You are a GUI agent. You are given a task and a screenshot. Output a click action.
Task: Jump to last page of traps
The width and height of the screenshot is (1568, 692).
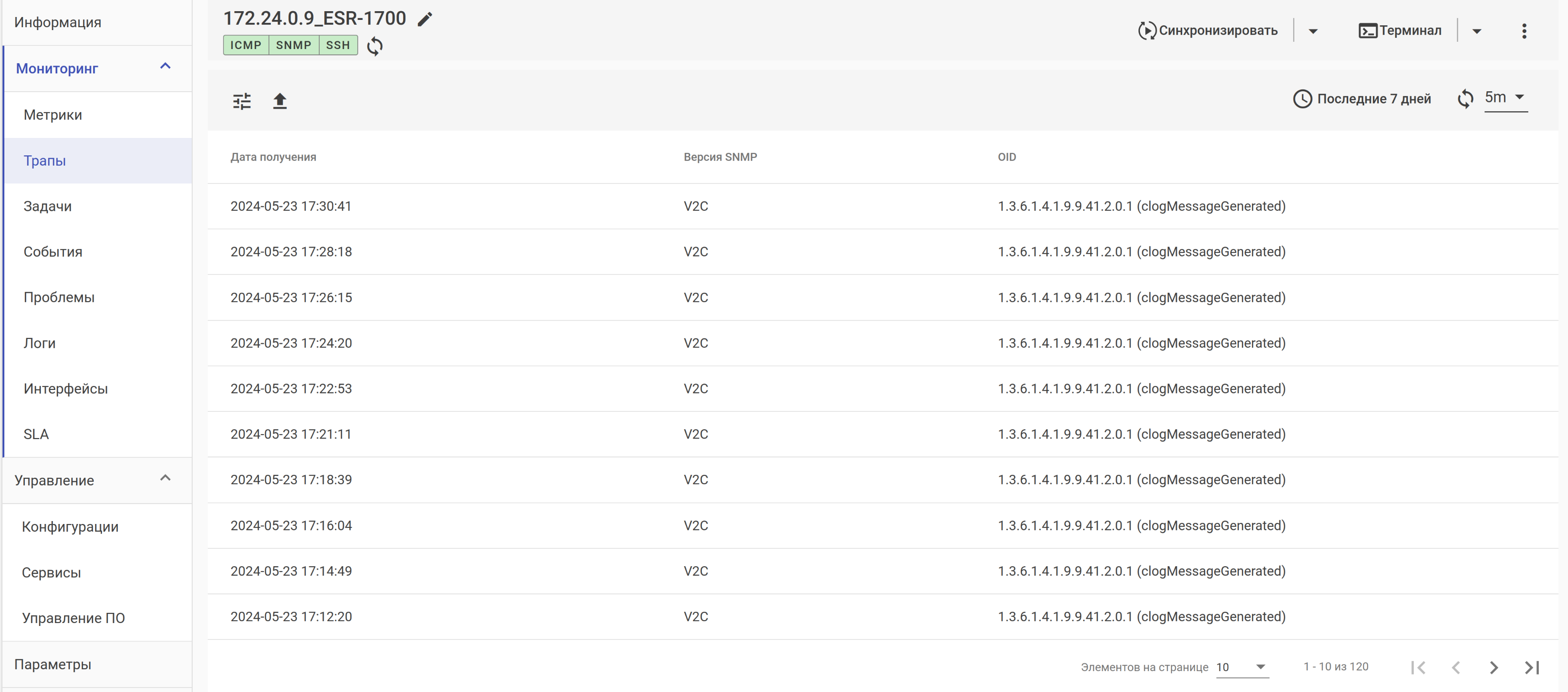point(1532,667)
